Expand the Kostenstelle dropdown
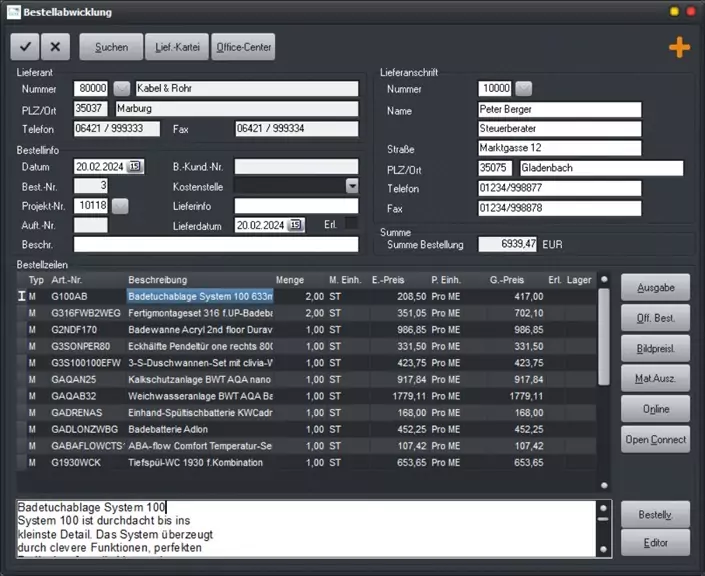The height and width of the screenshot is (576, 705). (352, 186)
